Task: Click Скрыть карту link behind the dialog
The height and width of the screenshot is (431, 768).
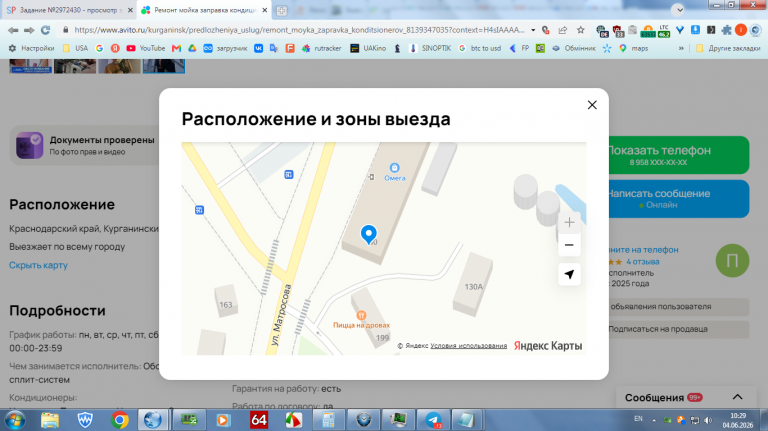Action: 38,265
